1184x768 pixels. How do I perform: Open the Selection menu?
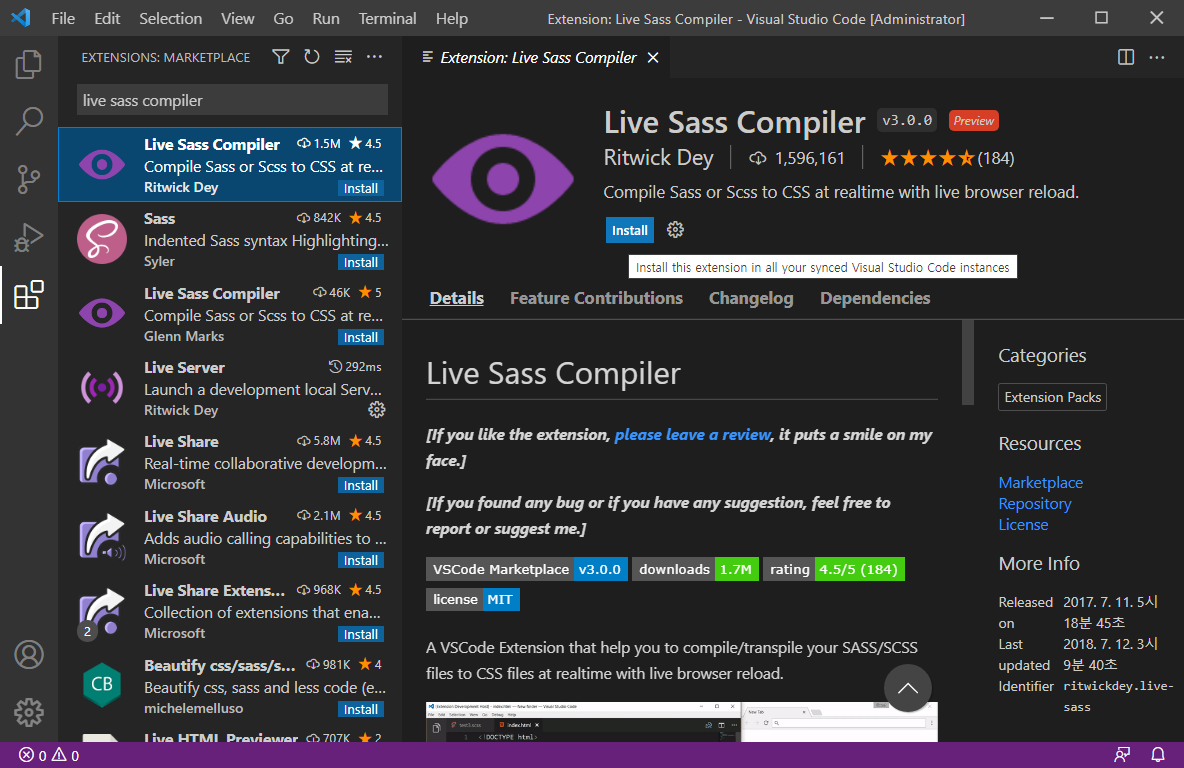[x=171, y=18]
